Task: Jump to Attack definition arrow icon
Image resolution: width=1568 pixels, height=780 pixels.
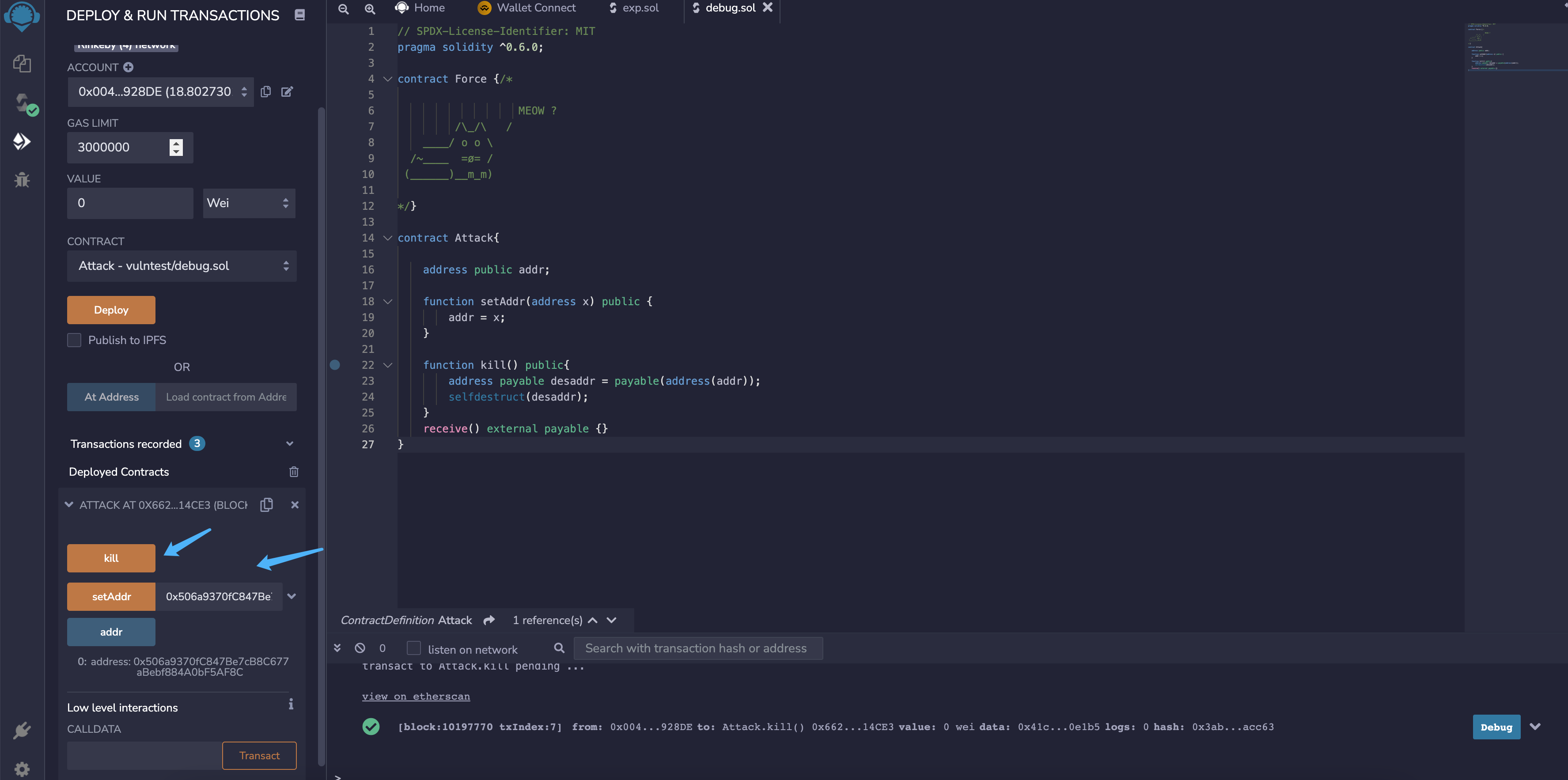Action: [489, 620]
